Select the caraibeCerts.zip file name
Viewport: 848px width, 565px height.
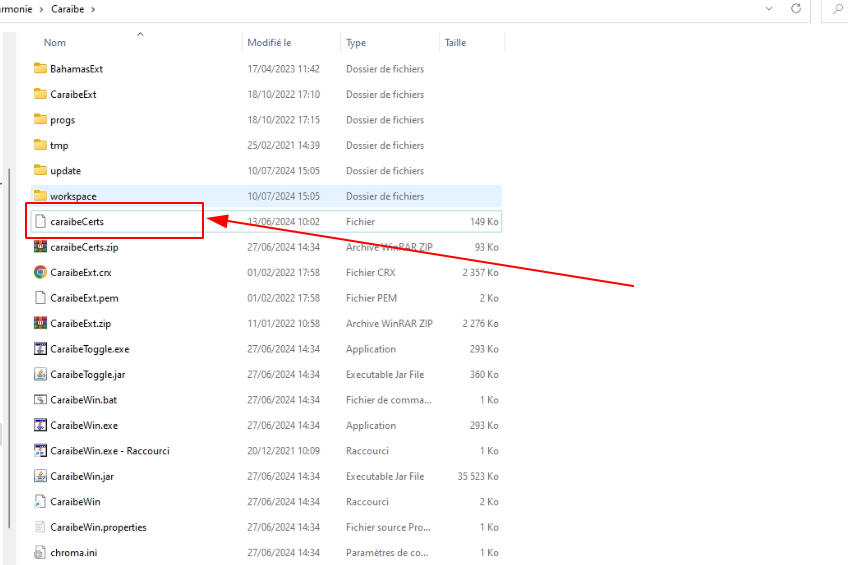tap(84, 247)
